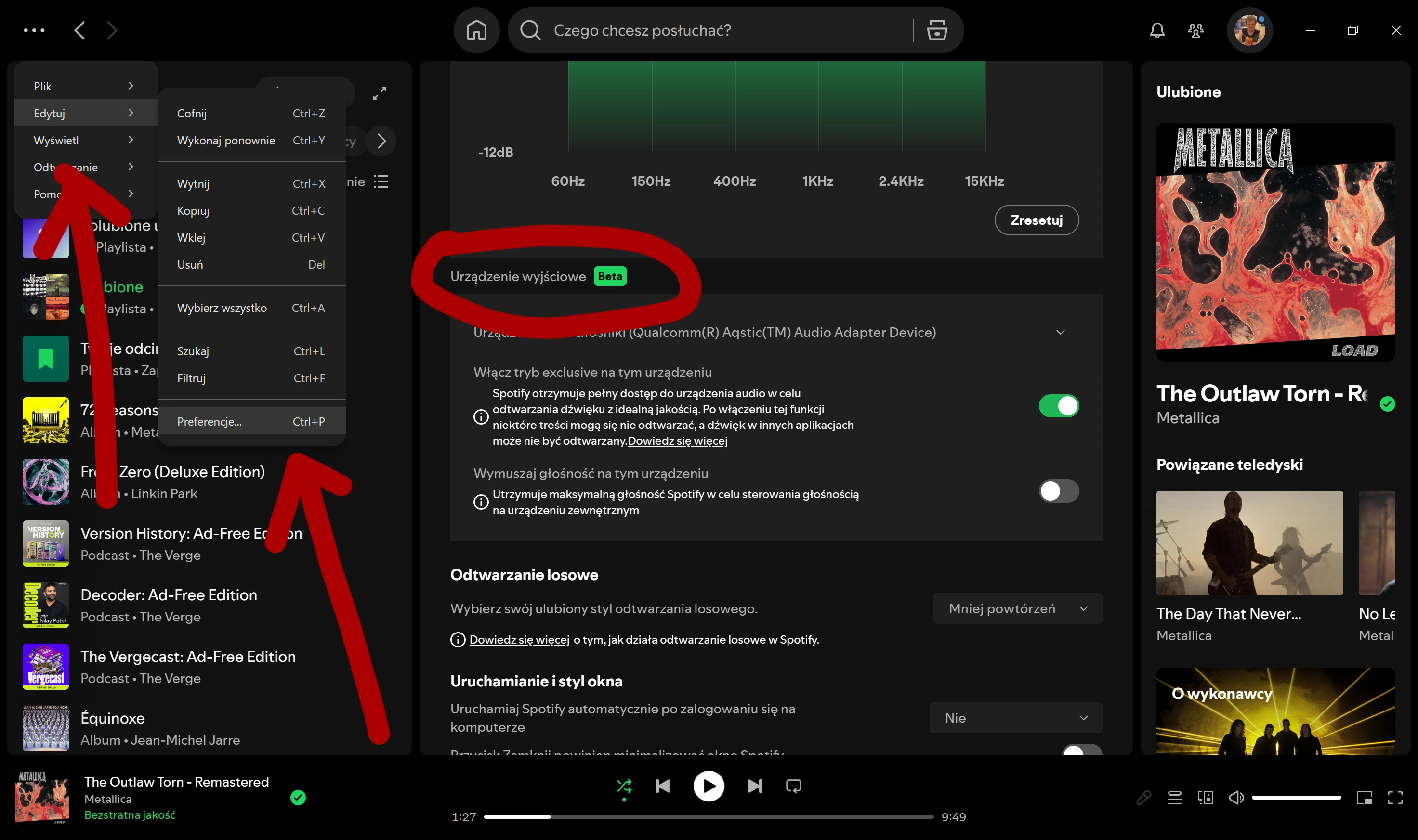Open the connect to device icon
Image resolution: width=1418 pixels, height=840 pixels.
(x=1205, y=798)
